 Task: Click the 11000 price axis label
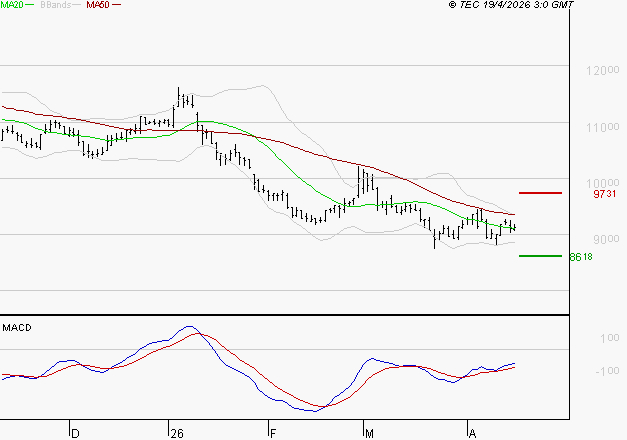tap(603, 128)
